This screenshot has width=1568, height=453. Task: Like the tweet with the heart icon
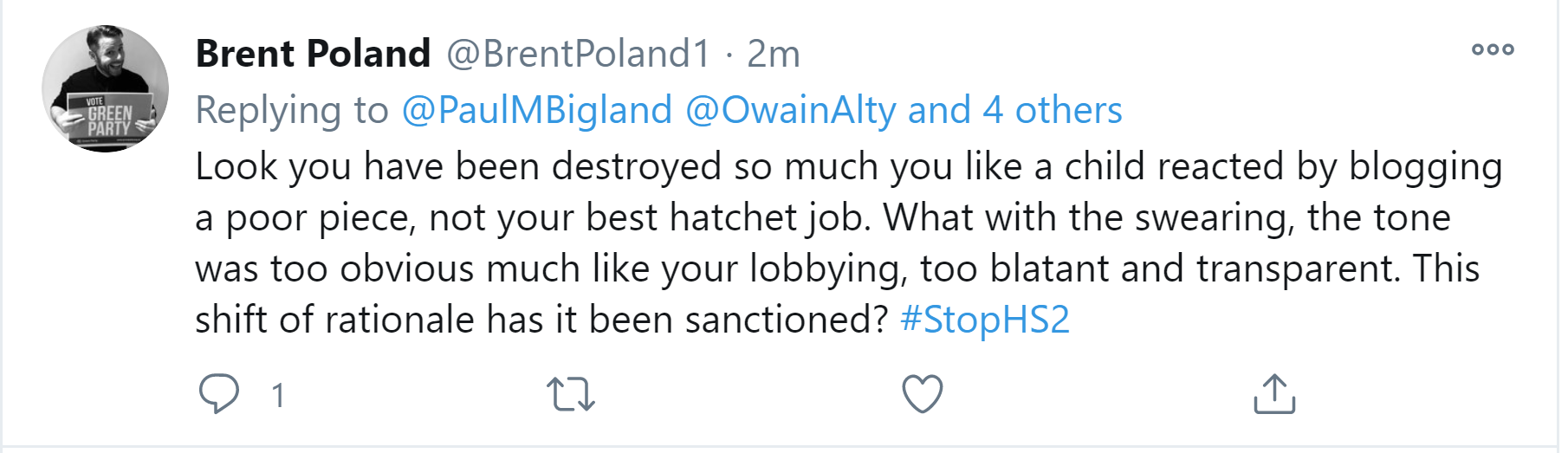click(922, 394)
